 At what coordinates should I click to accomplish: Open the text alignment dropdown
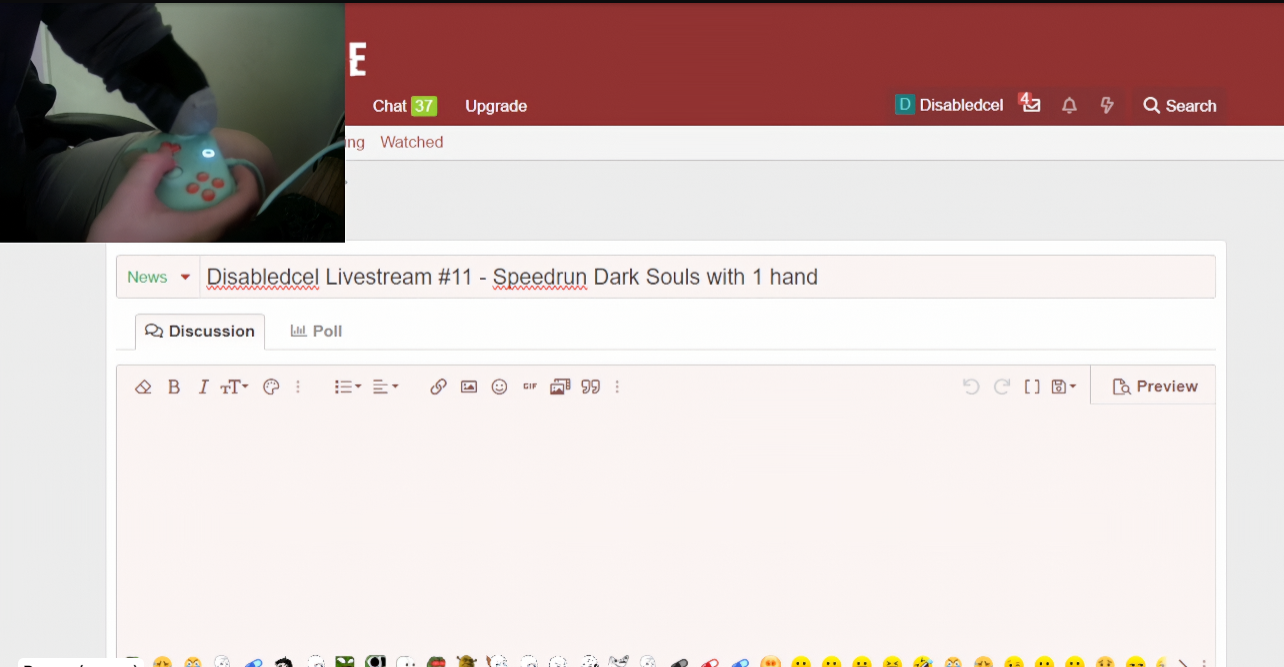pyautogui.click(x=385, y=387)
